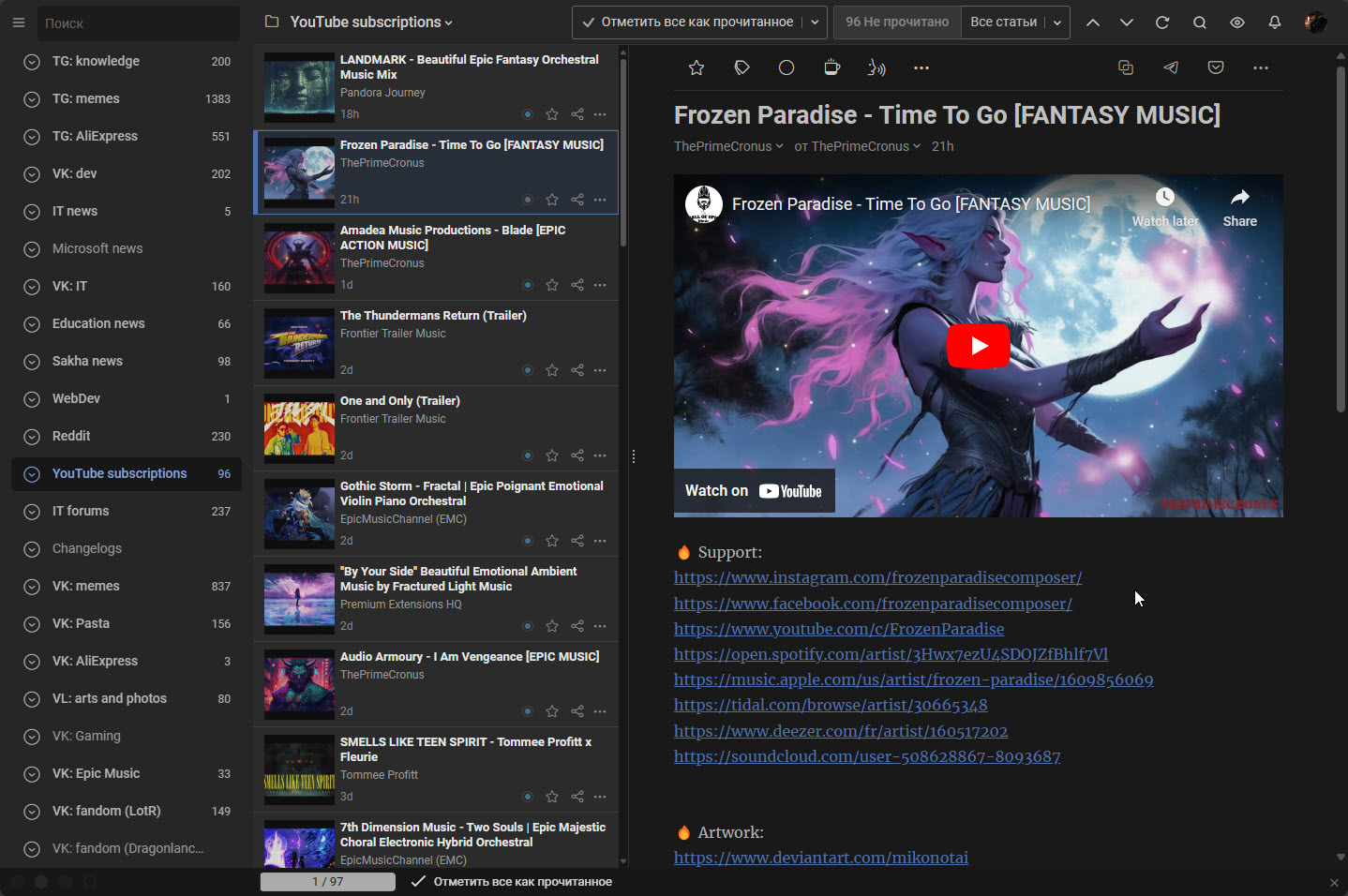Save the article to Pocket
The width and height of the screenshot is (1348, 896).
pyautogui.click(x=1215, y=67)
